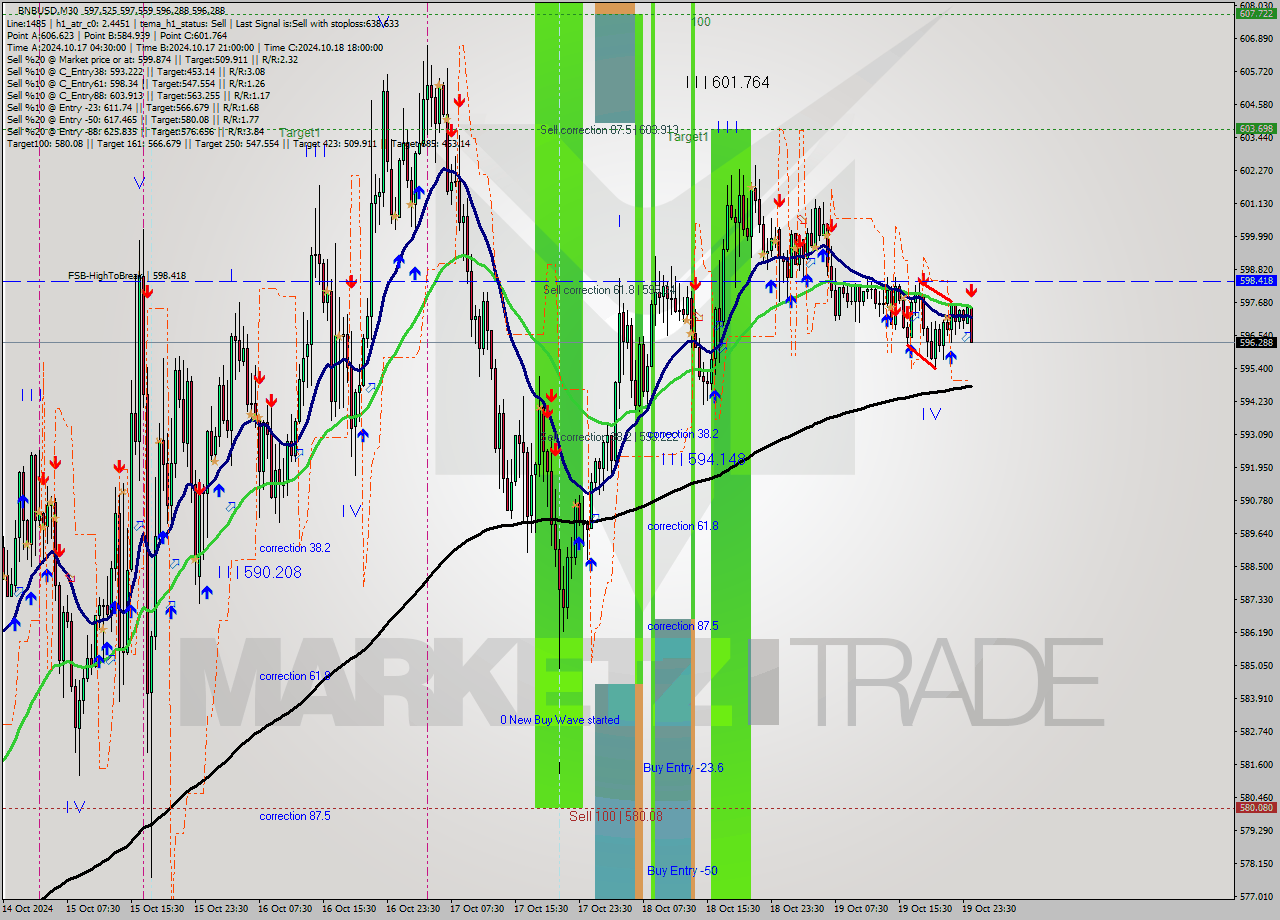Click the '| | | 601.764' wave label
Screen dimensions: 1280x920
pyautogui.click(x=728, y=82)
